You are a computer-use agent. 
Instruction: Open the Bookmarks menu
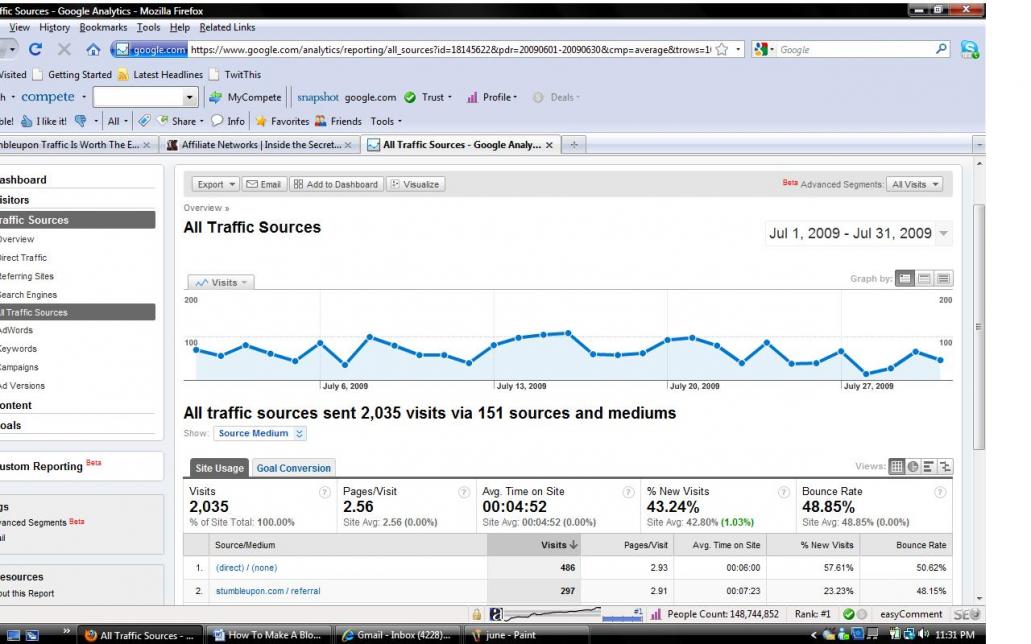click(103, 28)
